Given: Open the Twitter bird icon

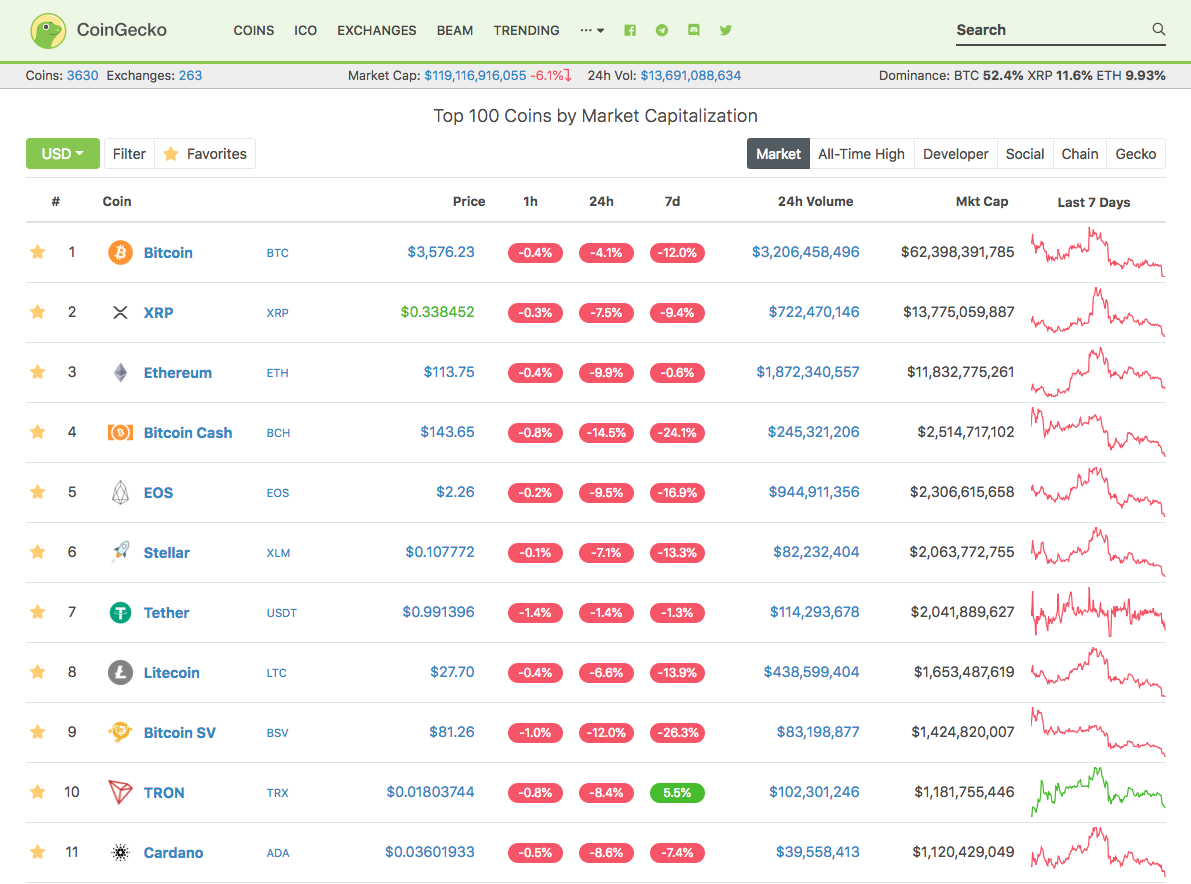Looking at the screenshot, I should [x=725, y=30].
